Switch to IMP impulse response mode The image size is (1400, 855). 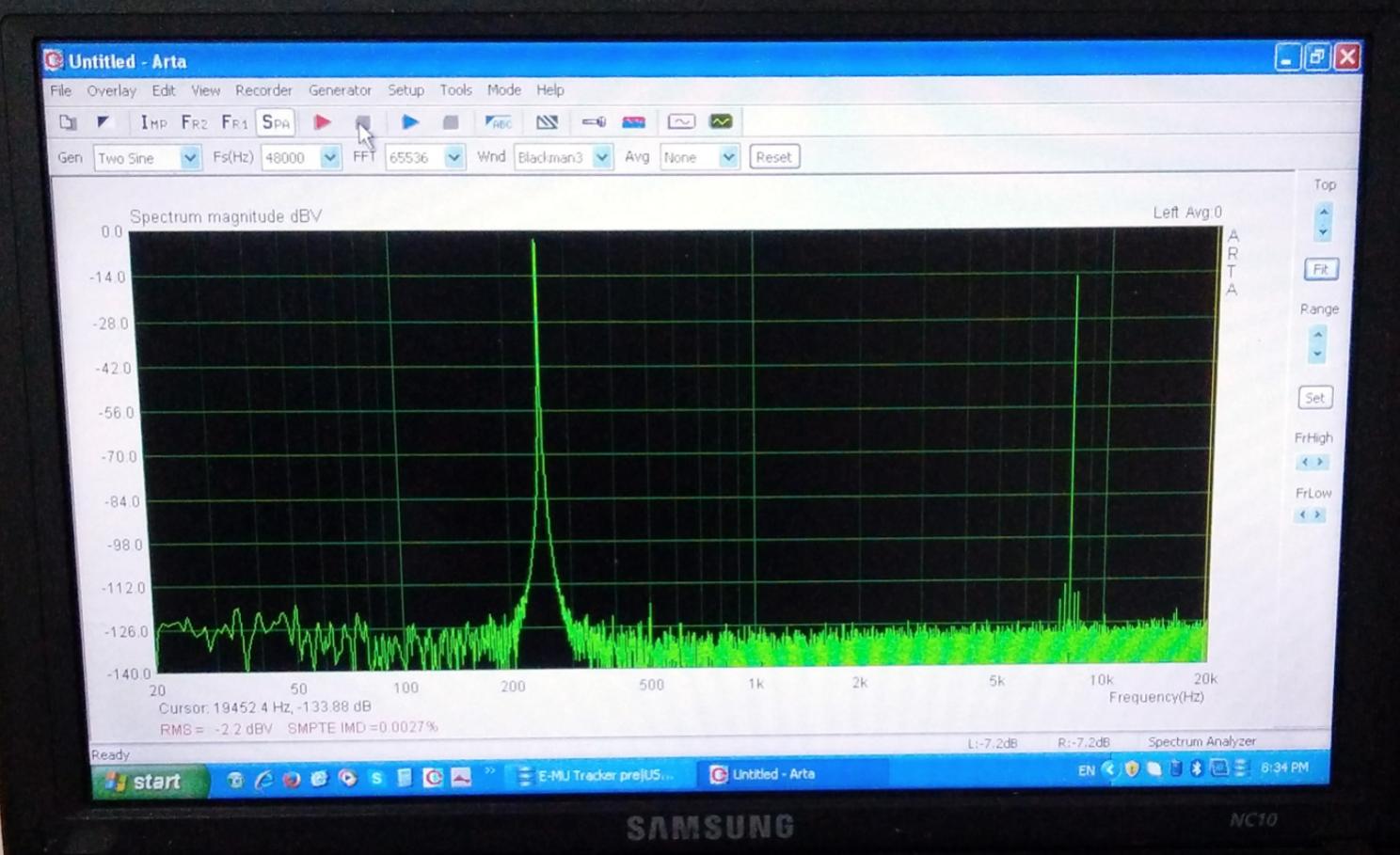click(153, 122)
